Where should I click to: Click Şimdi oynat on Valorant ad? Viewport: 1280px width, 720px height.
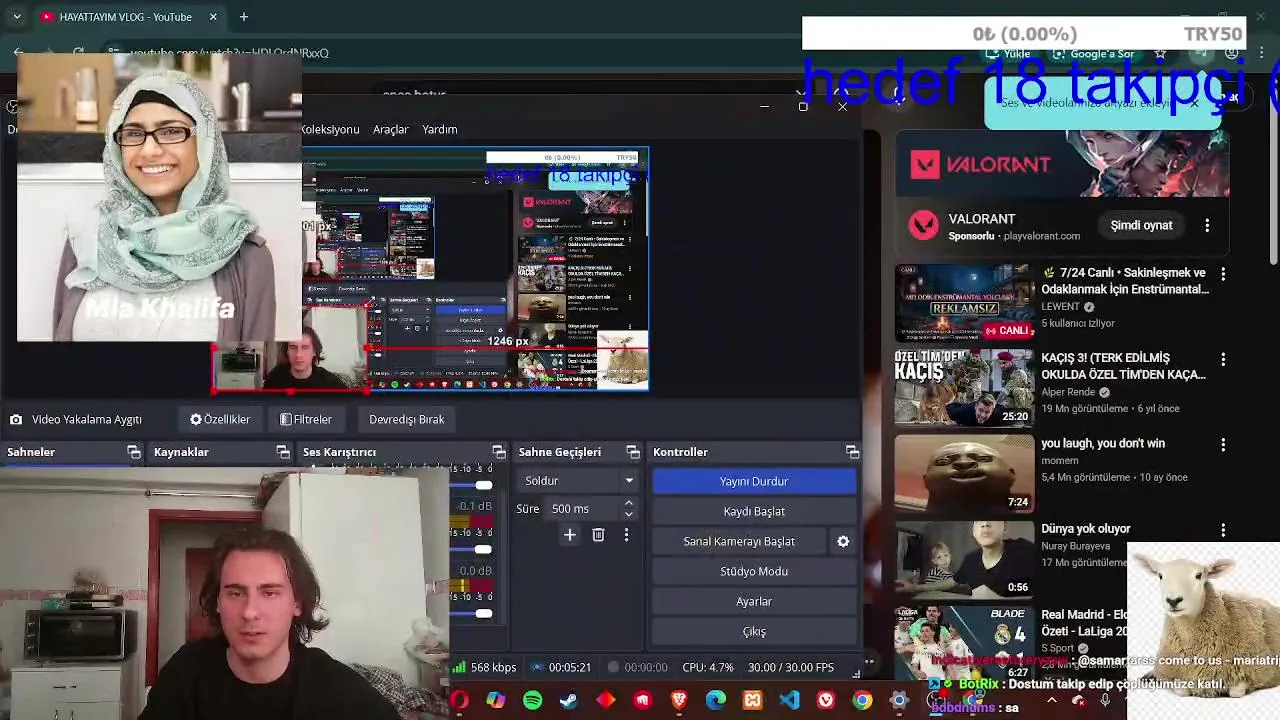(1141, 225)
